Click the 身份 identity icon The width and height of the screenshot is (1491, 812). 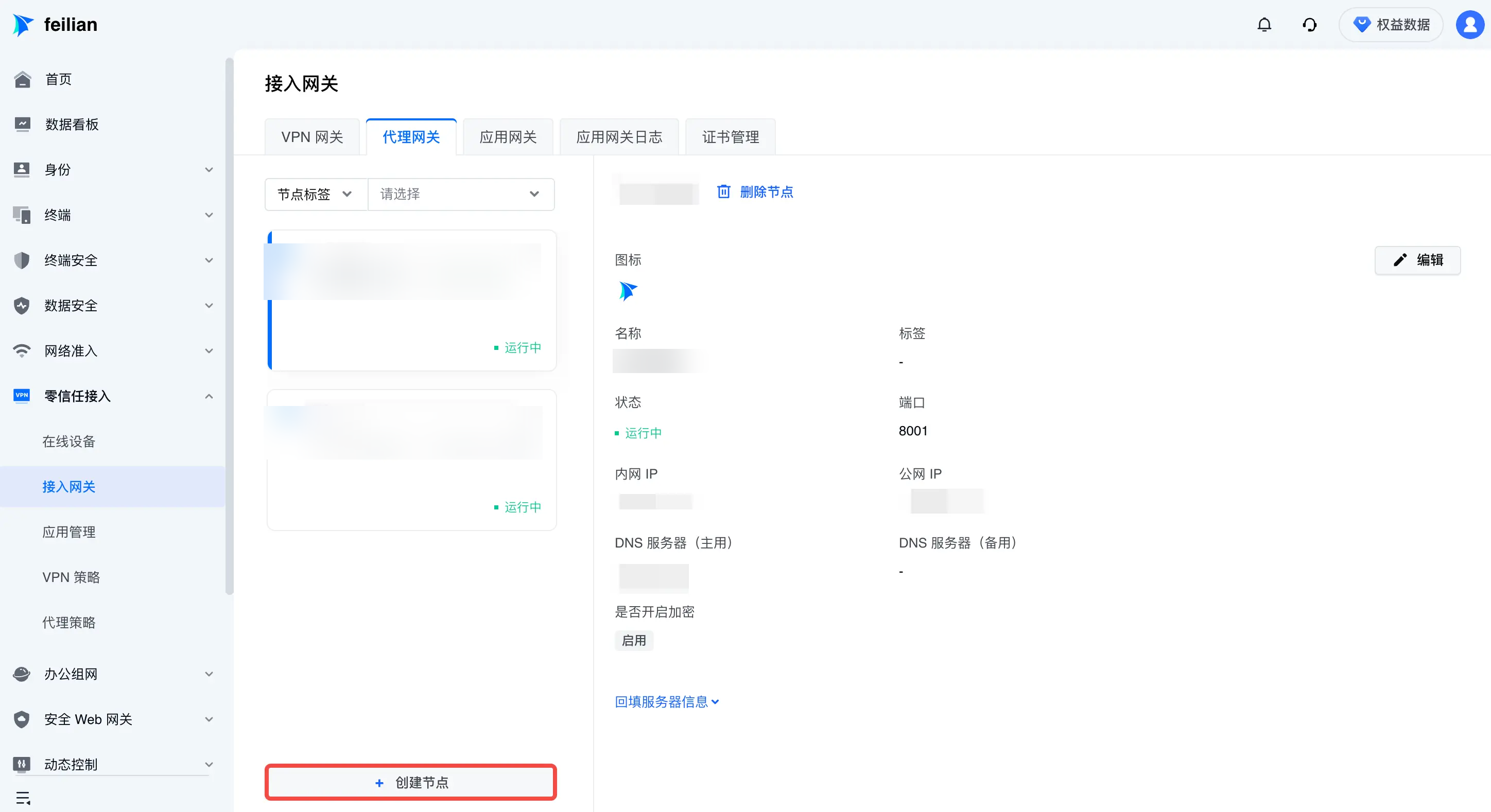pos(22,169)
